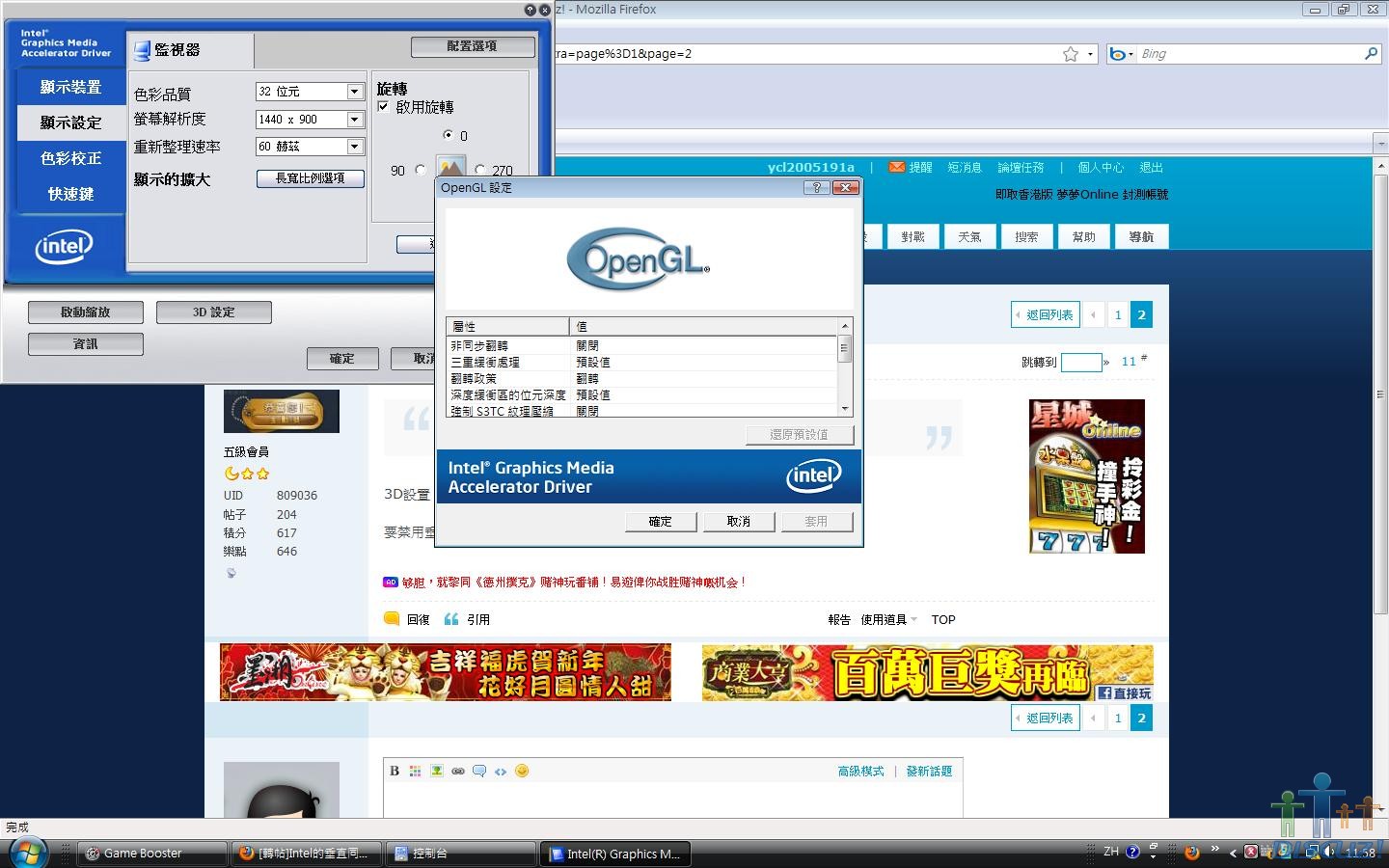Select the 0 degree rotation radio button
Viewport: 1389px width, 868px height.
[448, 135]
